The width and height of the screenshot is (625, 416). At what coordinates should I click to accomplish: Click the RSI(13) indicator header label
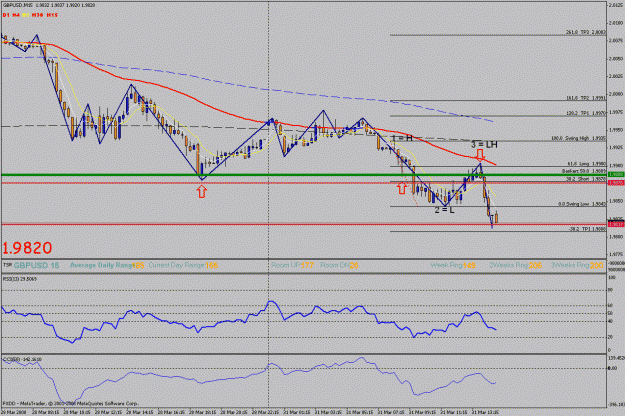20,279
